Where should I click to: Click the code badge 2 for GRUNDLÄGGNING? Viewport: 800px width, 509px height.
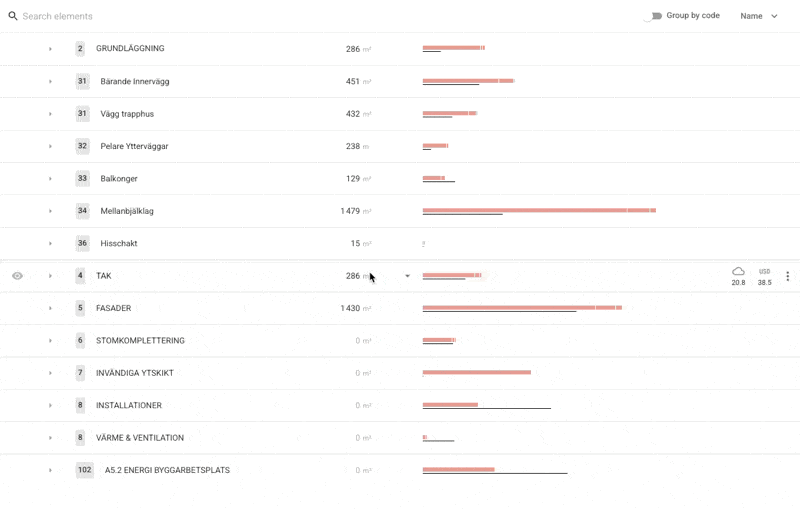[80, 49]
